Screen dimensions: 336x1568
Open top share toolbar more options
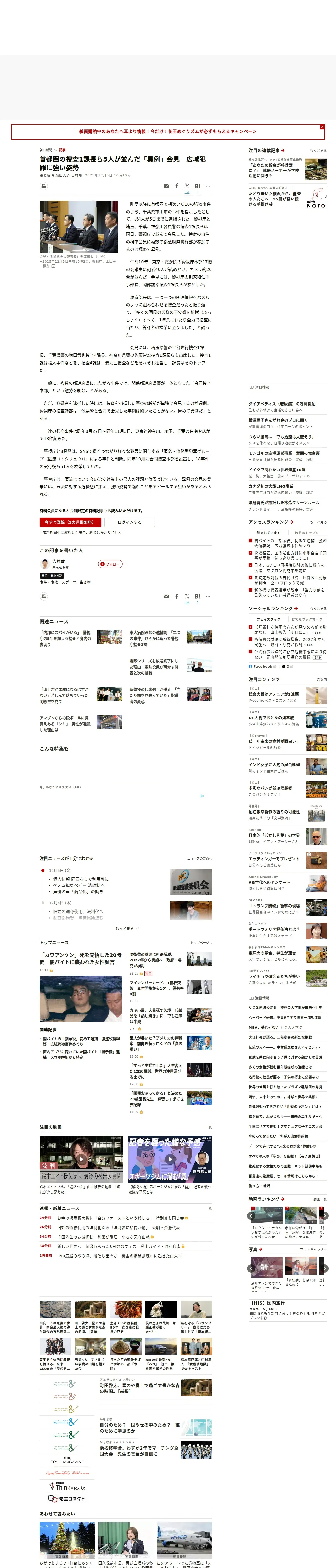(x=208, y=186)
